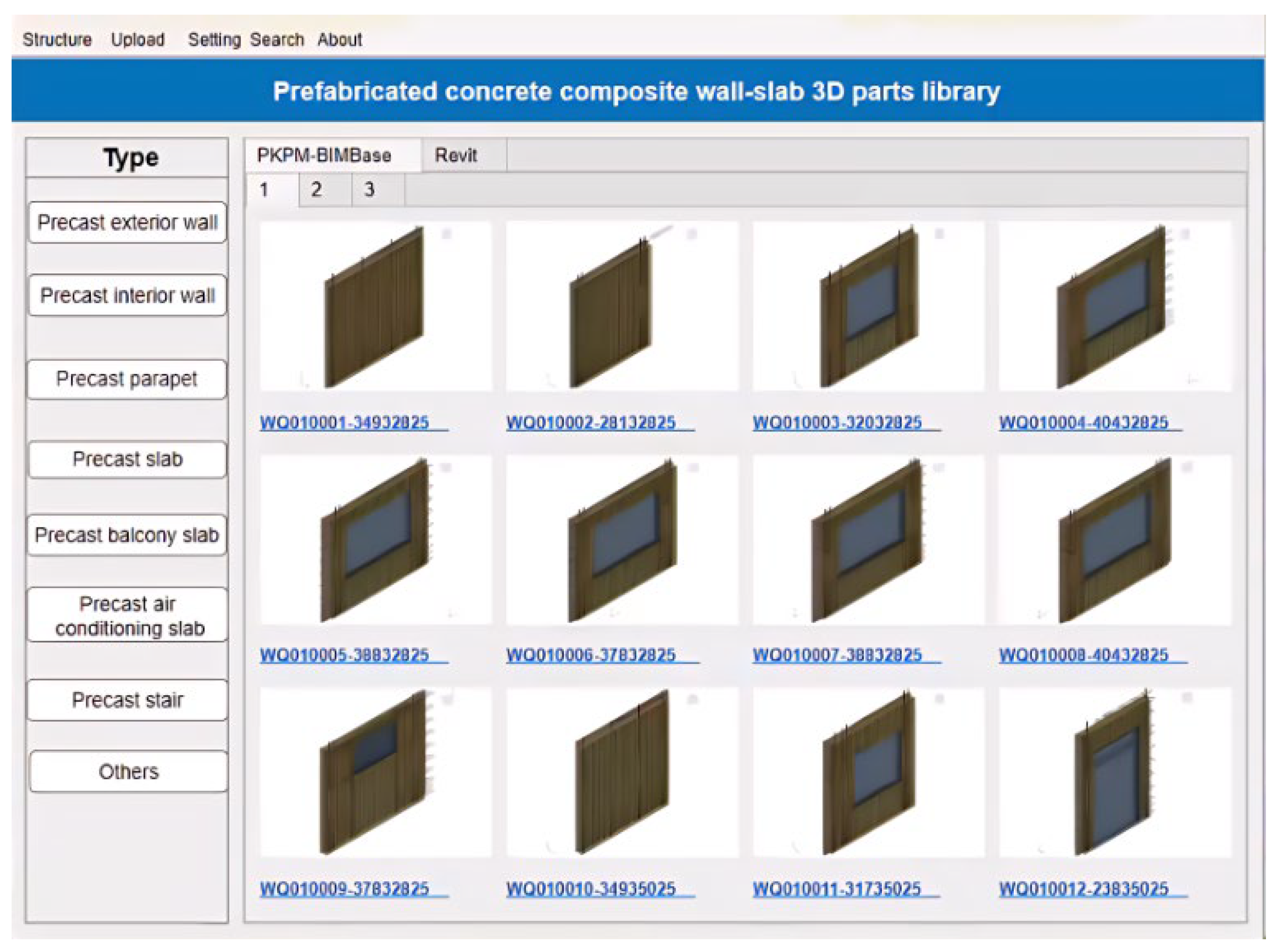
Task: Select the Precast exterior wall type
Action: coord(127,222)
